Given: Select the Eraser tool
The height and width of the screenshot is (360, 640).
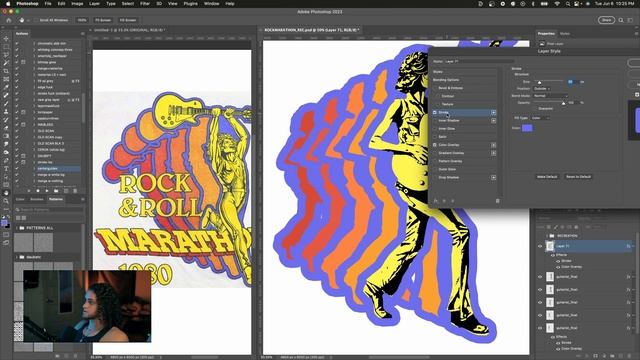Looking at the screenshot, I should [x=6, y=128].
